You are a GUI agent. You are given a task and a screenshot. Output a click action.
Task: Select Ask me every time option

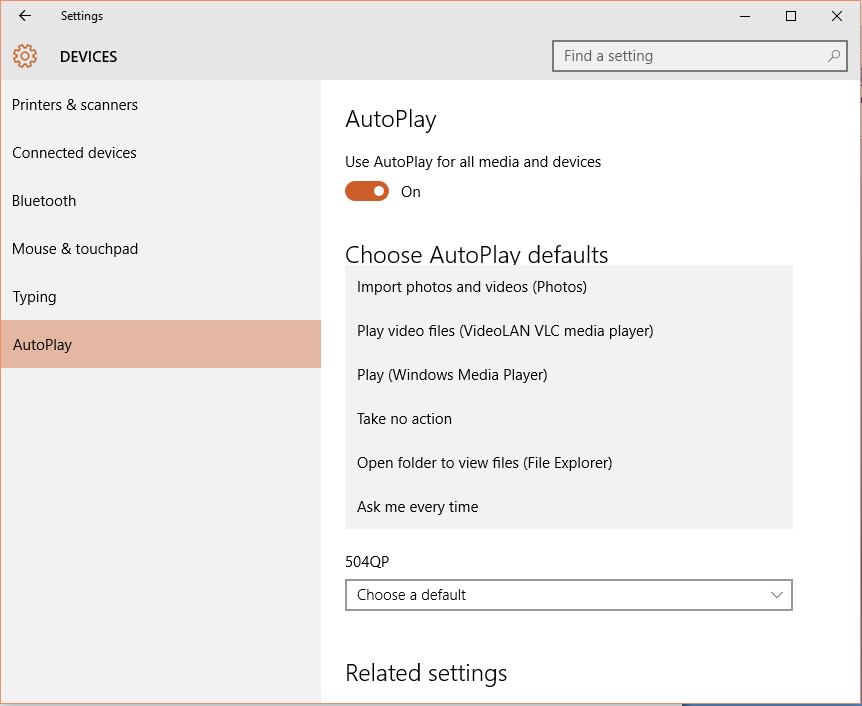pyautogui.click(x=418, y=507)
